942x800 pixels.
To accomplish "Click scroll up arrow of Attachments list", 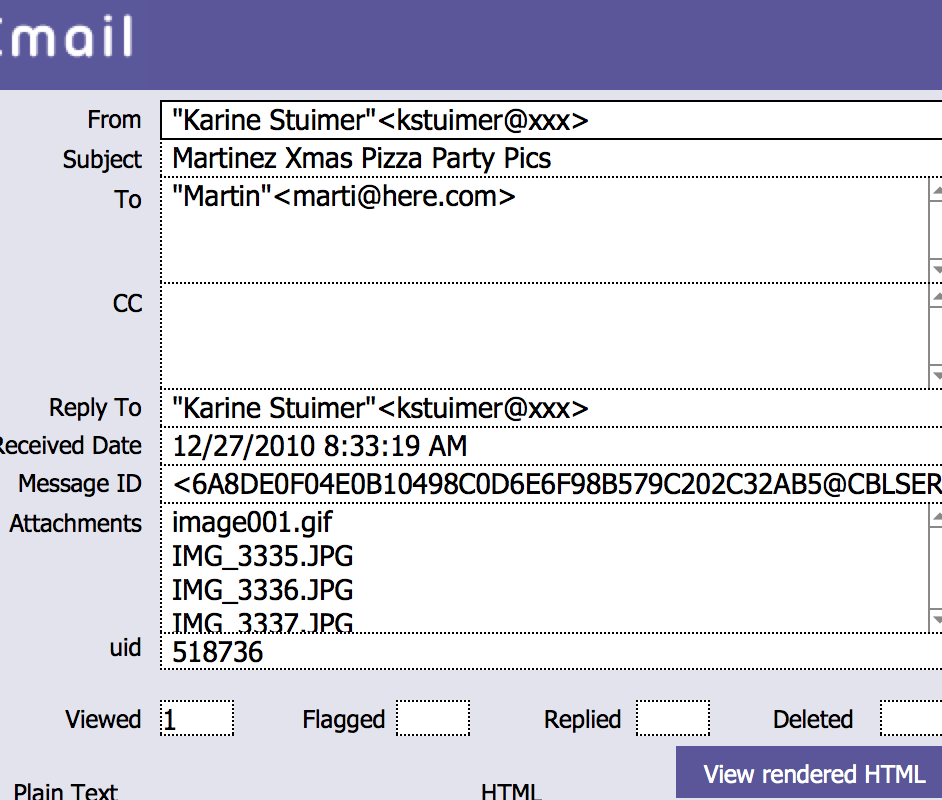I will click(x=936, y=517).
